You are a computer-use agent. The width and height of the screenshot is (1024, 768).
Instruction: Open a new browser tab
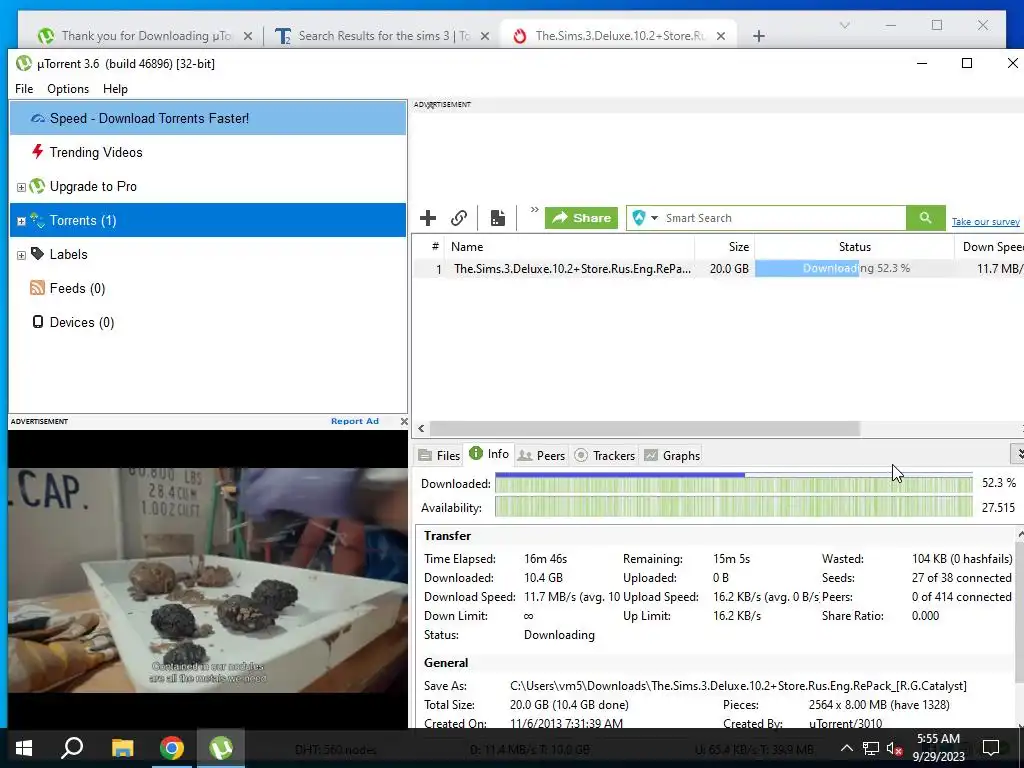[758, 36]
